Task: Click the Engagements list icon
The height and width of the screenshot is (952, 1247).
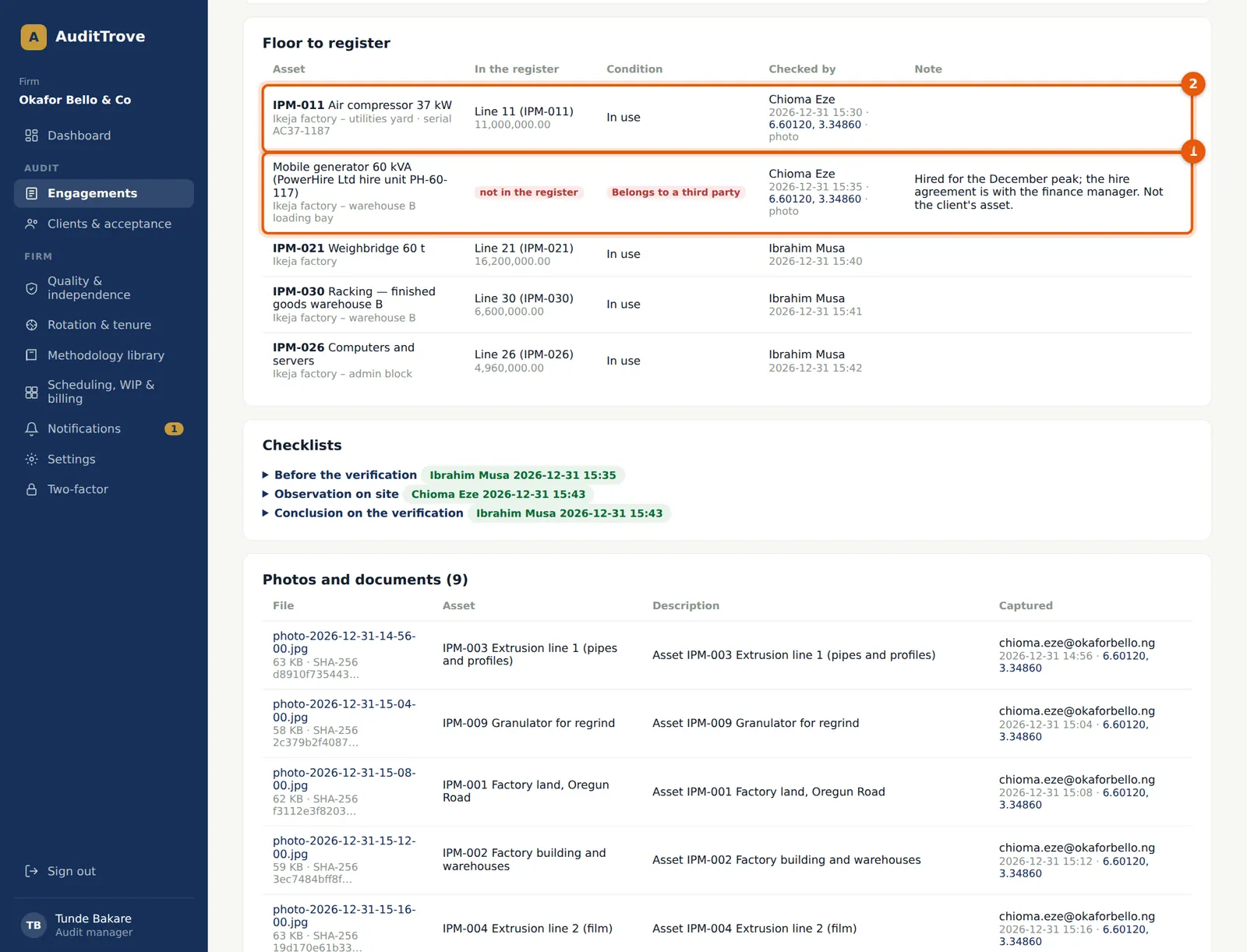Action: point(31,193)
